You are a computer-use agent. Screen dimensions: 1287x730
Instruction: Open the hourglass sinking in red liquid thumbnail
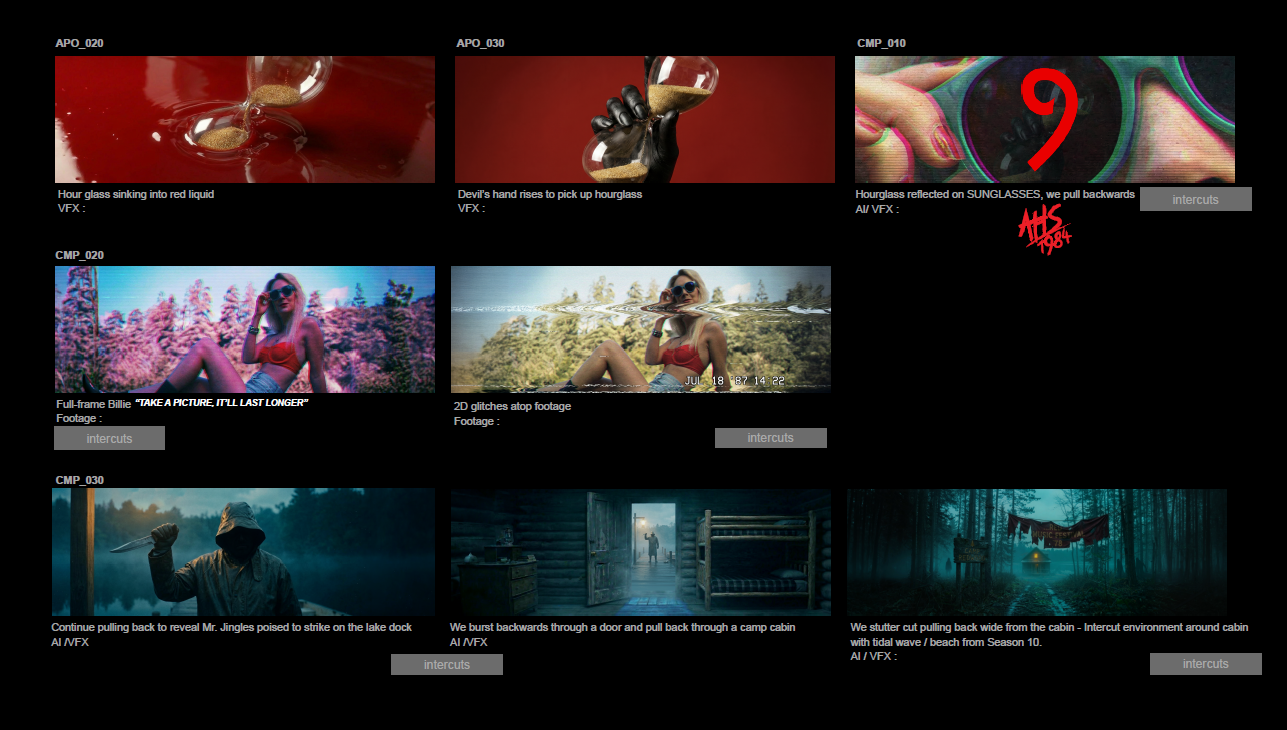(x=245, y=119)
